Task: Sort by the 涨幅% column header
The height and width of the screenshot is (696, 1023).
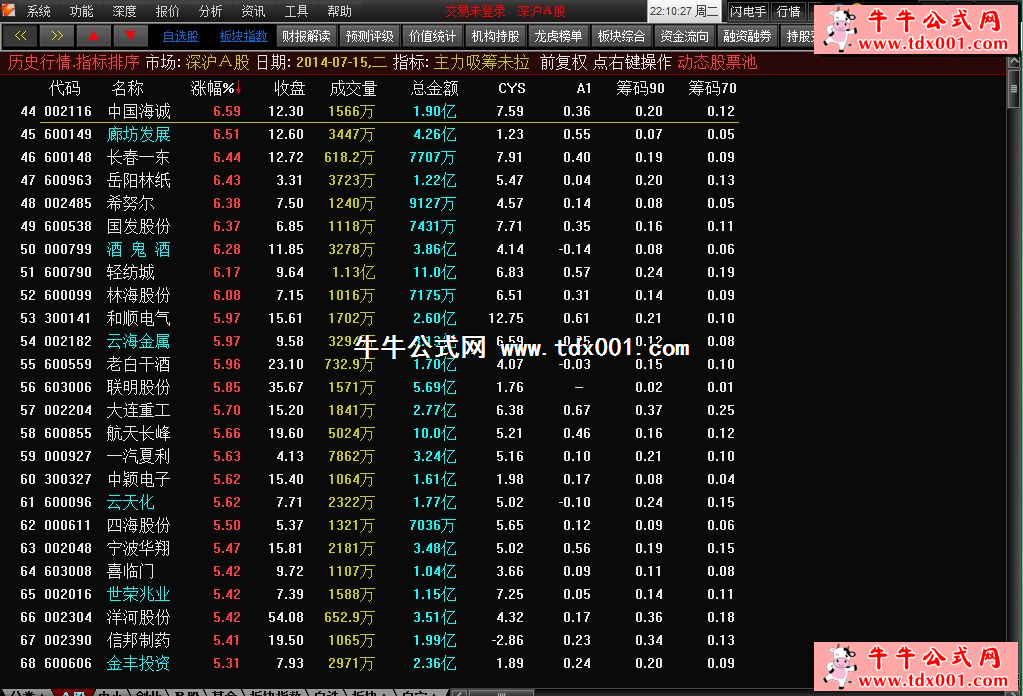Action: click(216, 88)
